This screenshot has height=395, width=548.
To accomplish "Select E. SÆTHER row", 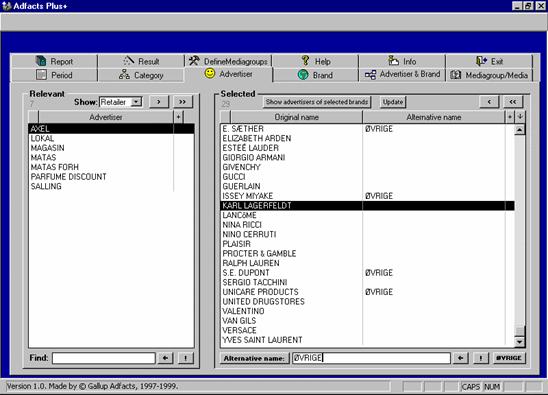I will tap(367, 129).
